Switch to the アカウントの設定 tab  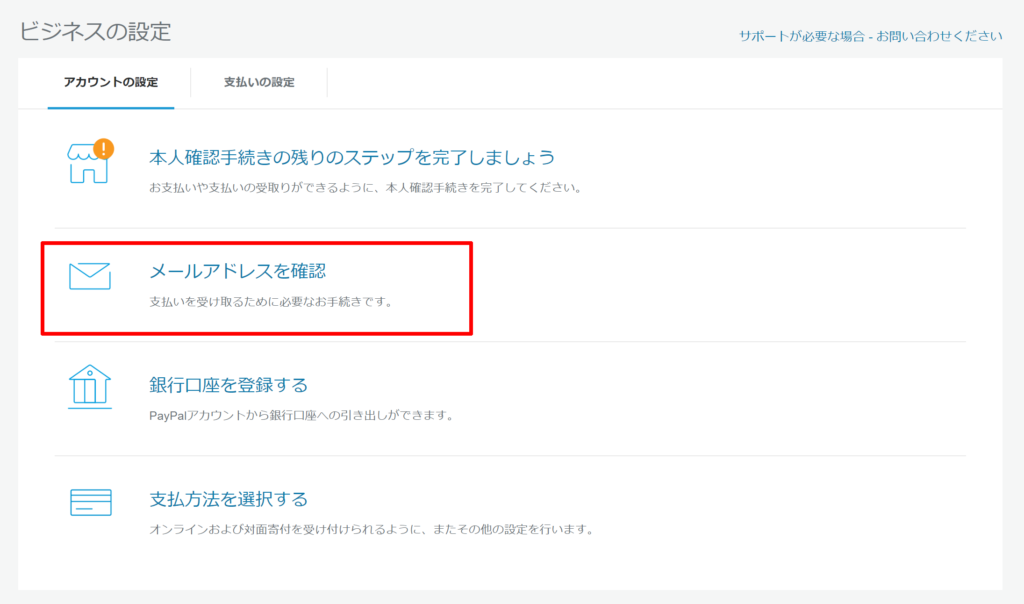coord(110,82)
